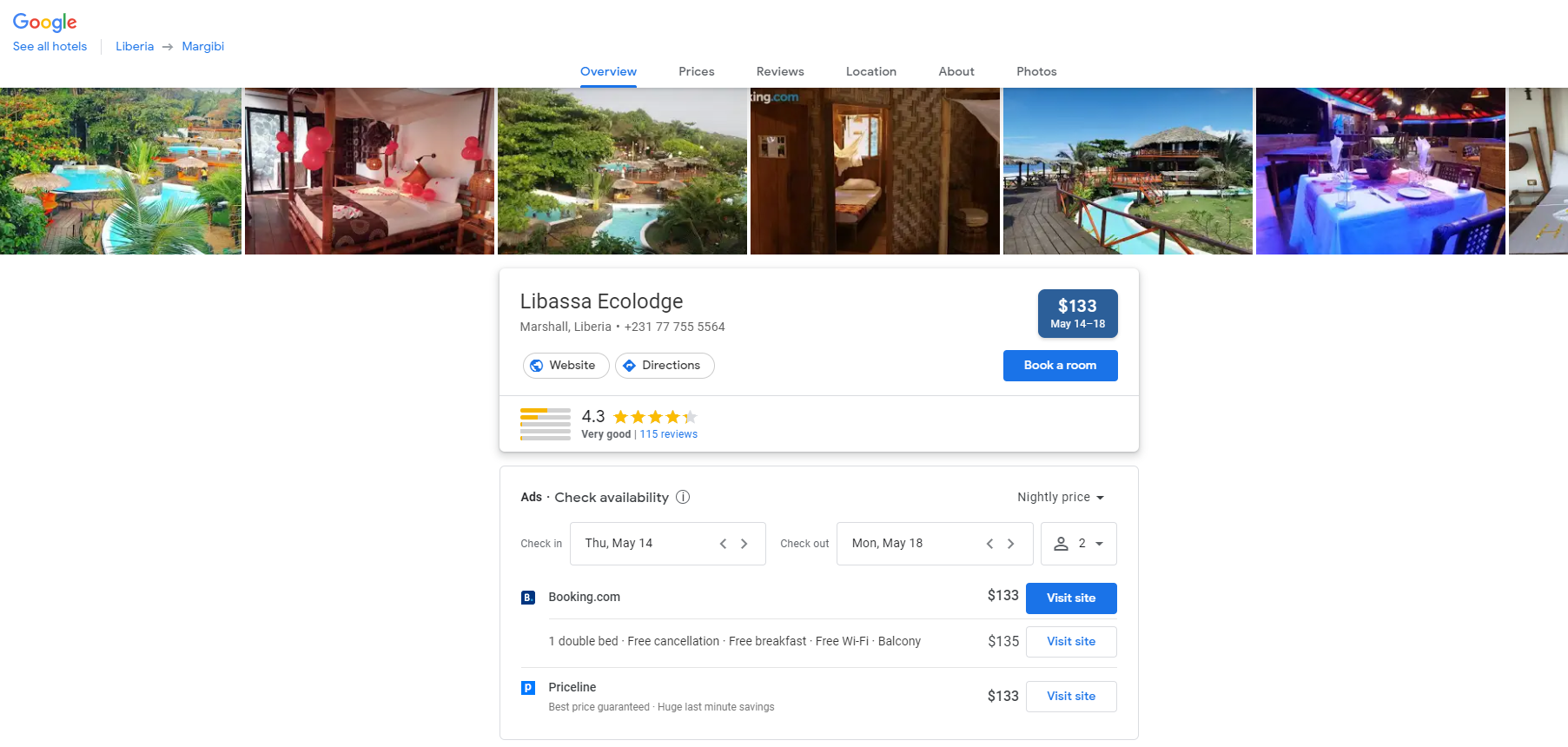
Task: Go to previous check-in date arrow
Action: coord(723,544)
